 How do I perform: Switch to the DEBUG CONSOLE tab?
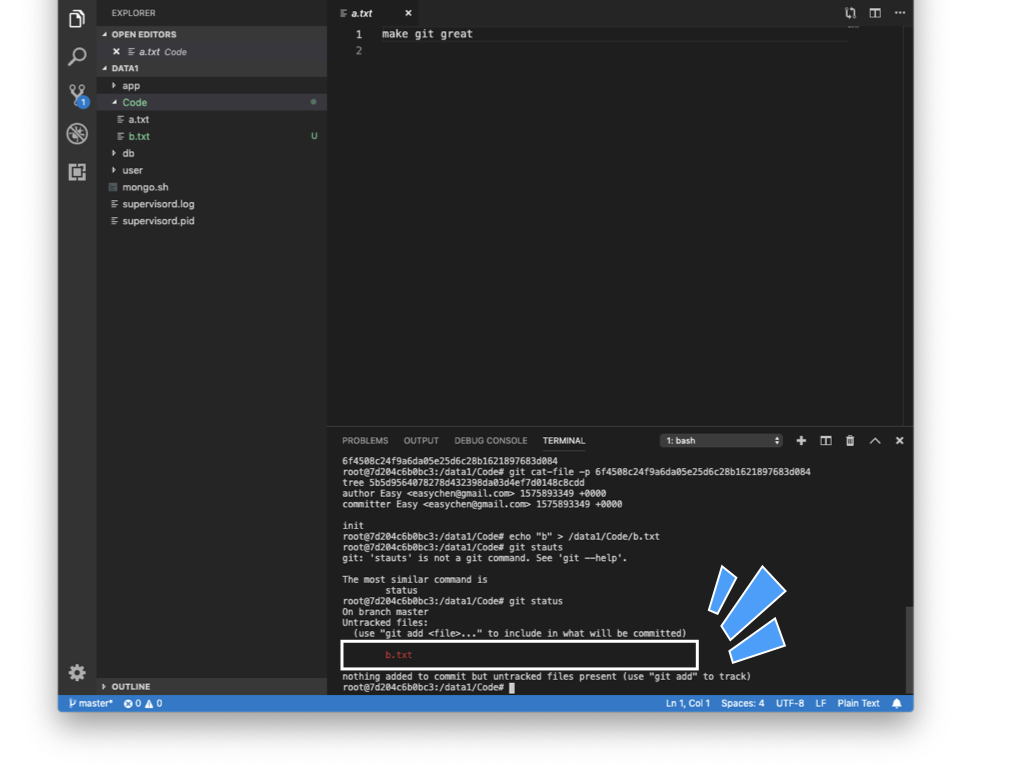pos(490,441)
